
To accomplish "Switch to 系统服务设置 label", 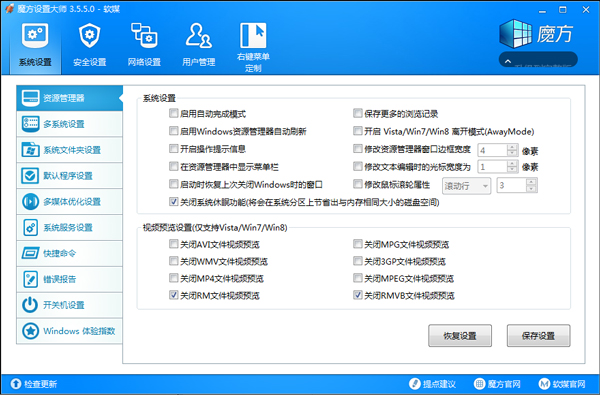I will [x=68, y=227].
